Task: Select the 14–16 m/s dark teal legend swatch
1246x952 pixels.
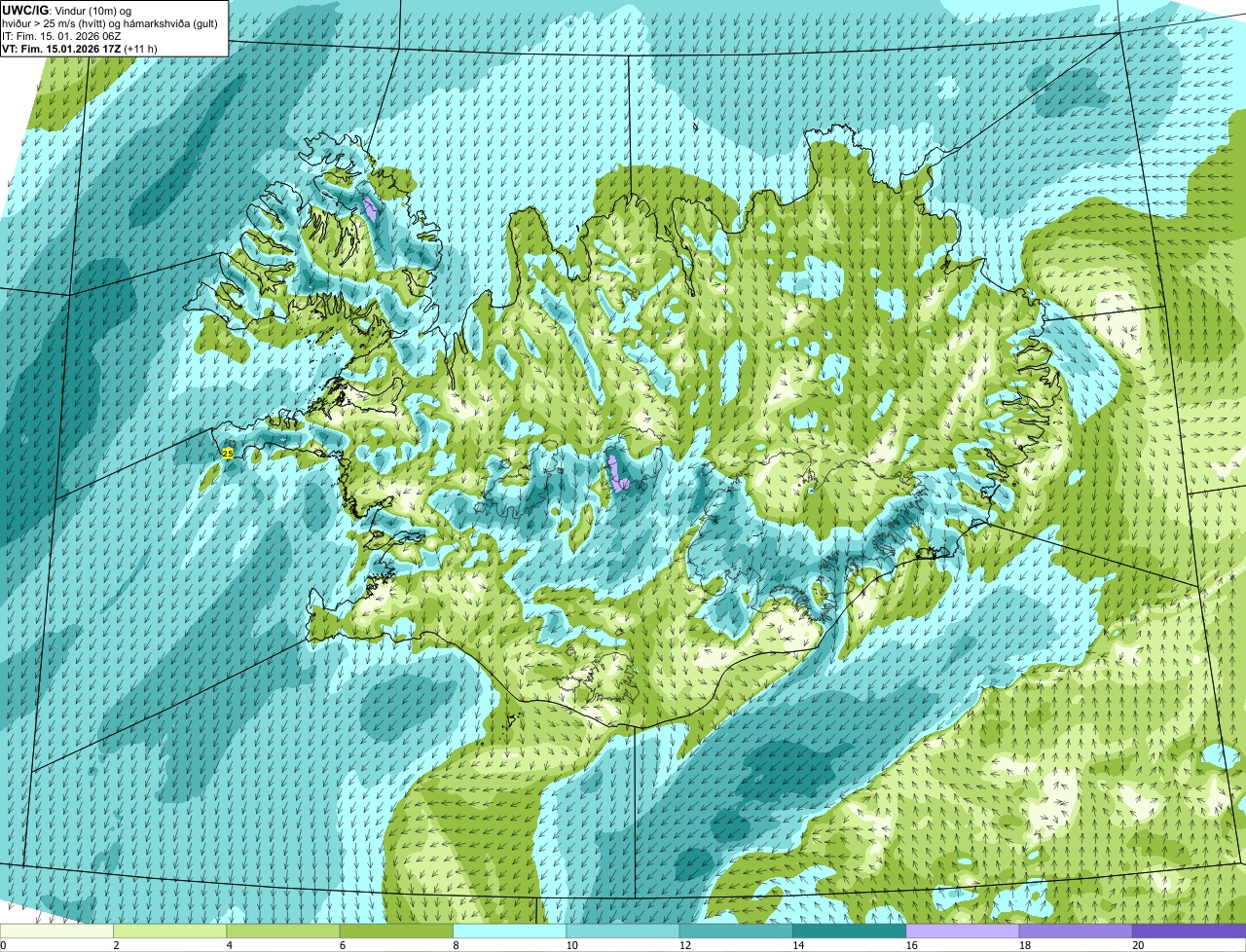Action: tap(850, 931)
